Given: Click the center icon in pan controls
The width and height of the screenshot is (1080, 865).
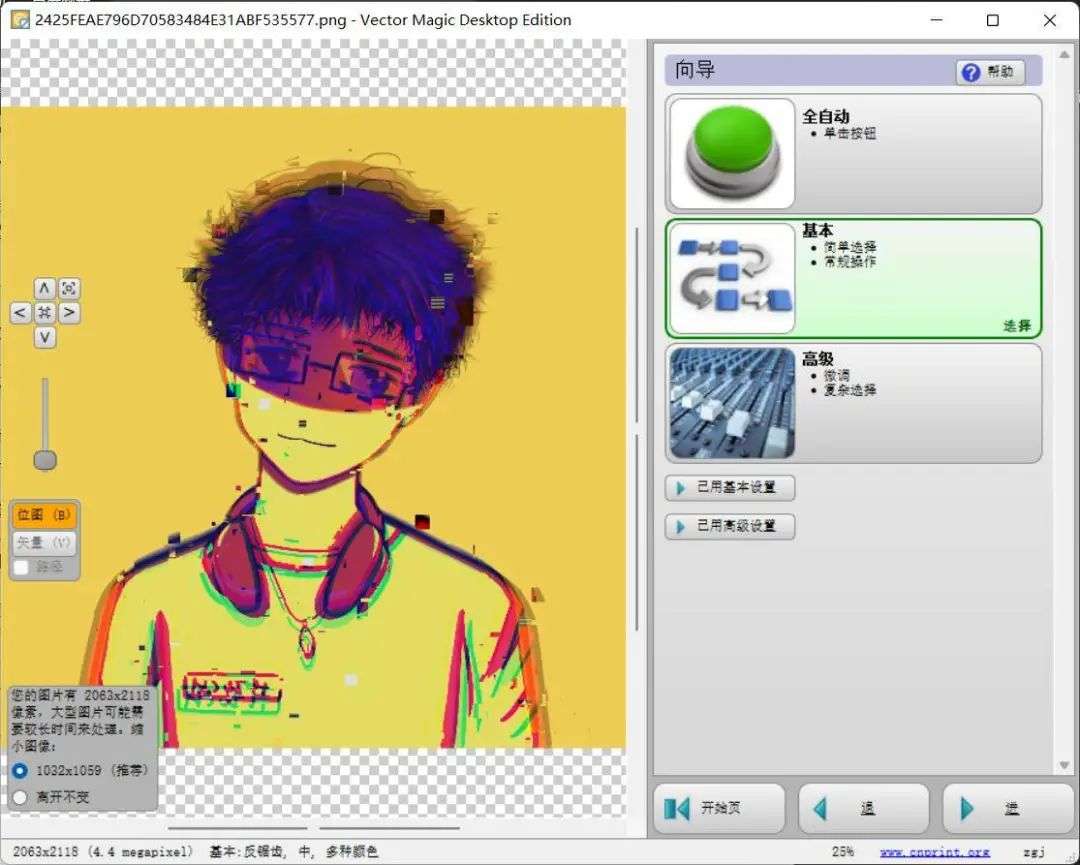Looking at the screenshot, I should (x=44, y=313).
